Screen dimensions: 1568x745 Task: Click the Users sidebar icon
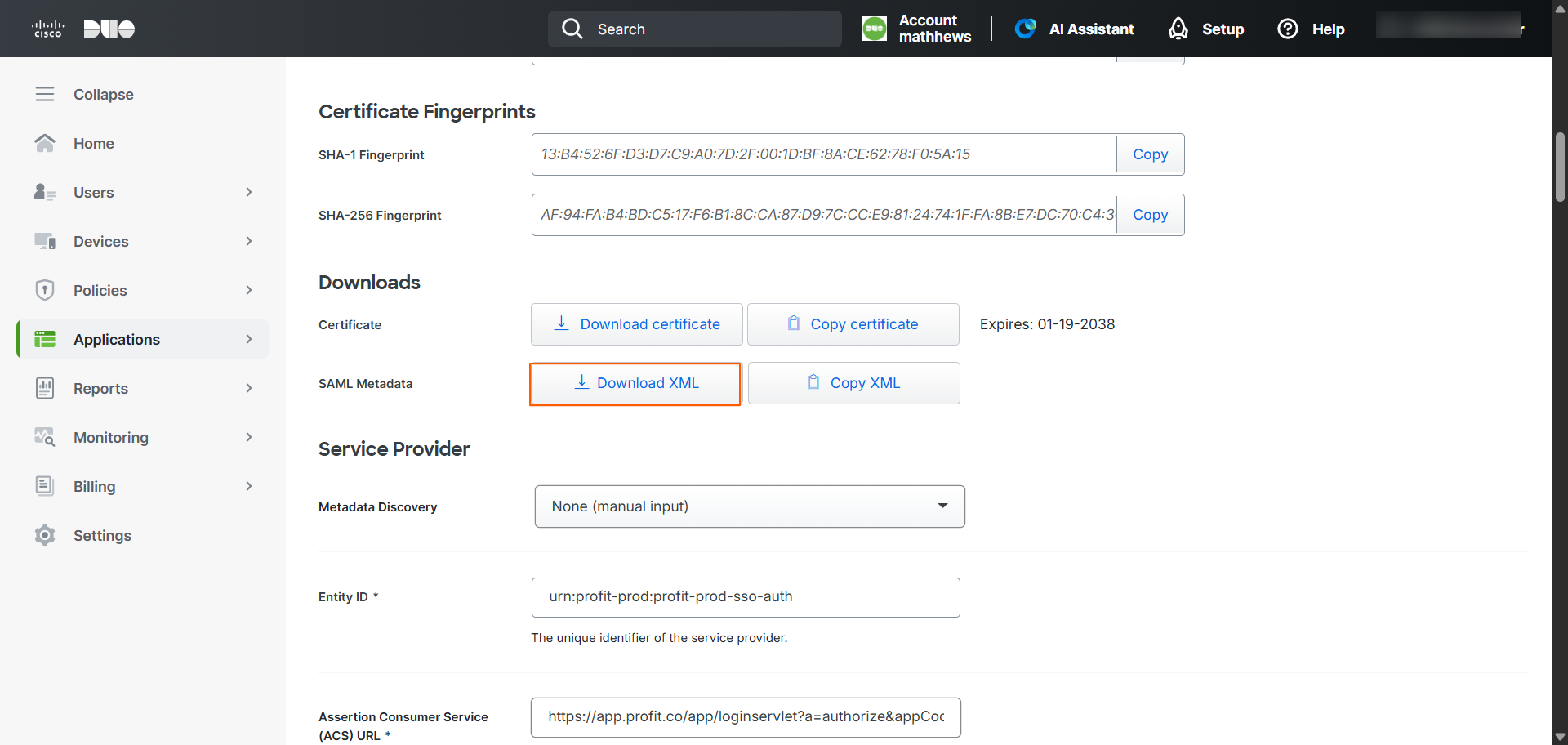(x=45, y=192)
